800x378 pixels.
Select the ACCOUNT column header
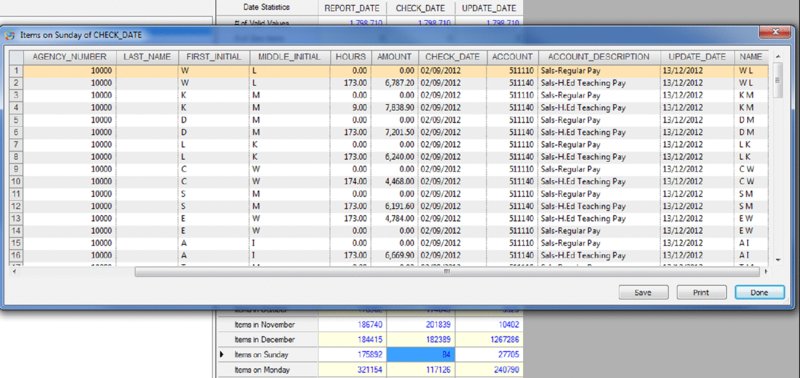click(512, 57)
